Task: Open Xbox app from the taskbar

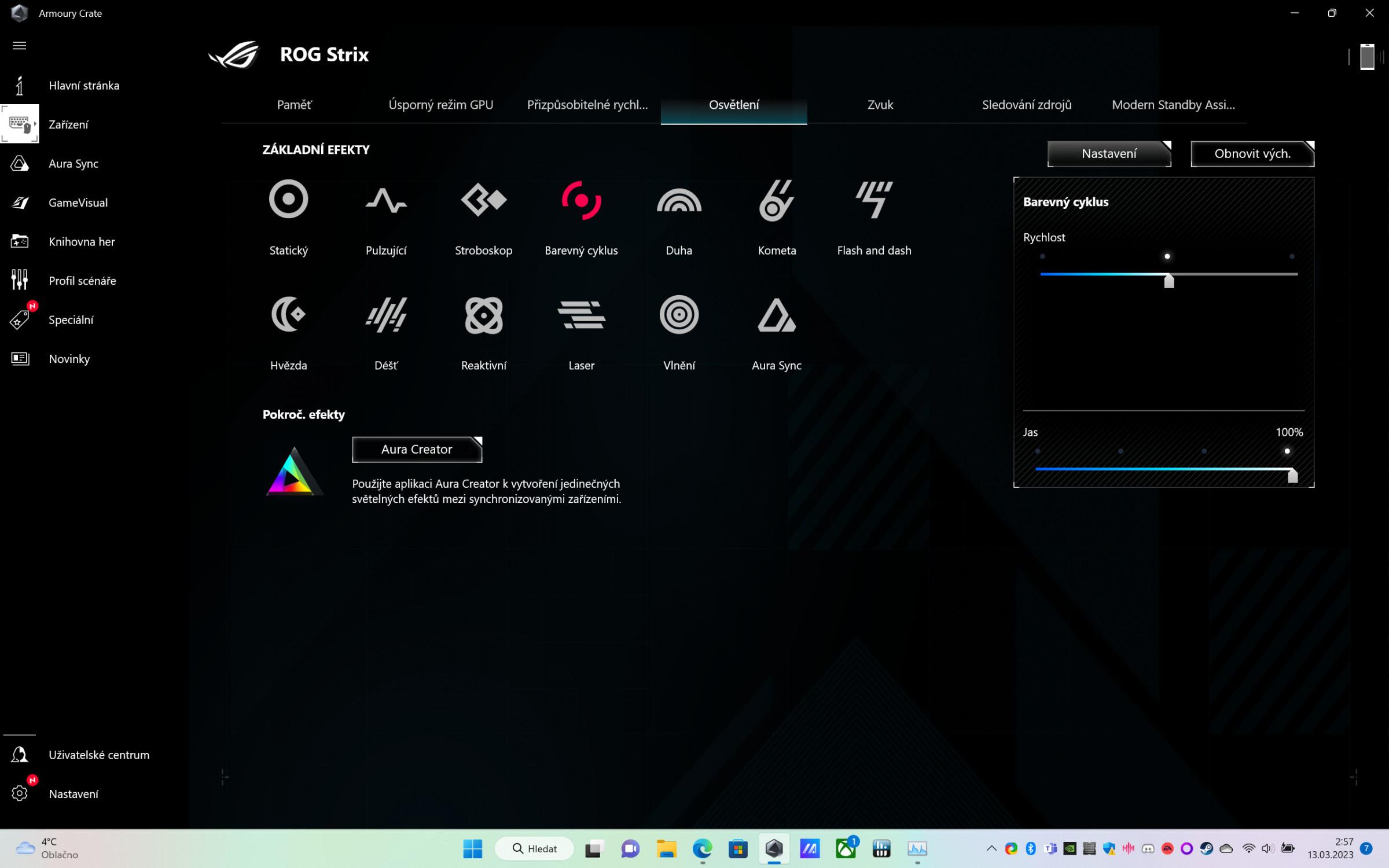Action: (846, 849)
